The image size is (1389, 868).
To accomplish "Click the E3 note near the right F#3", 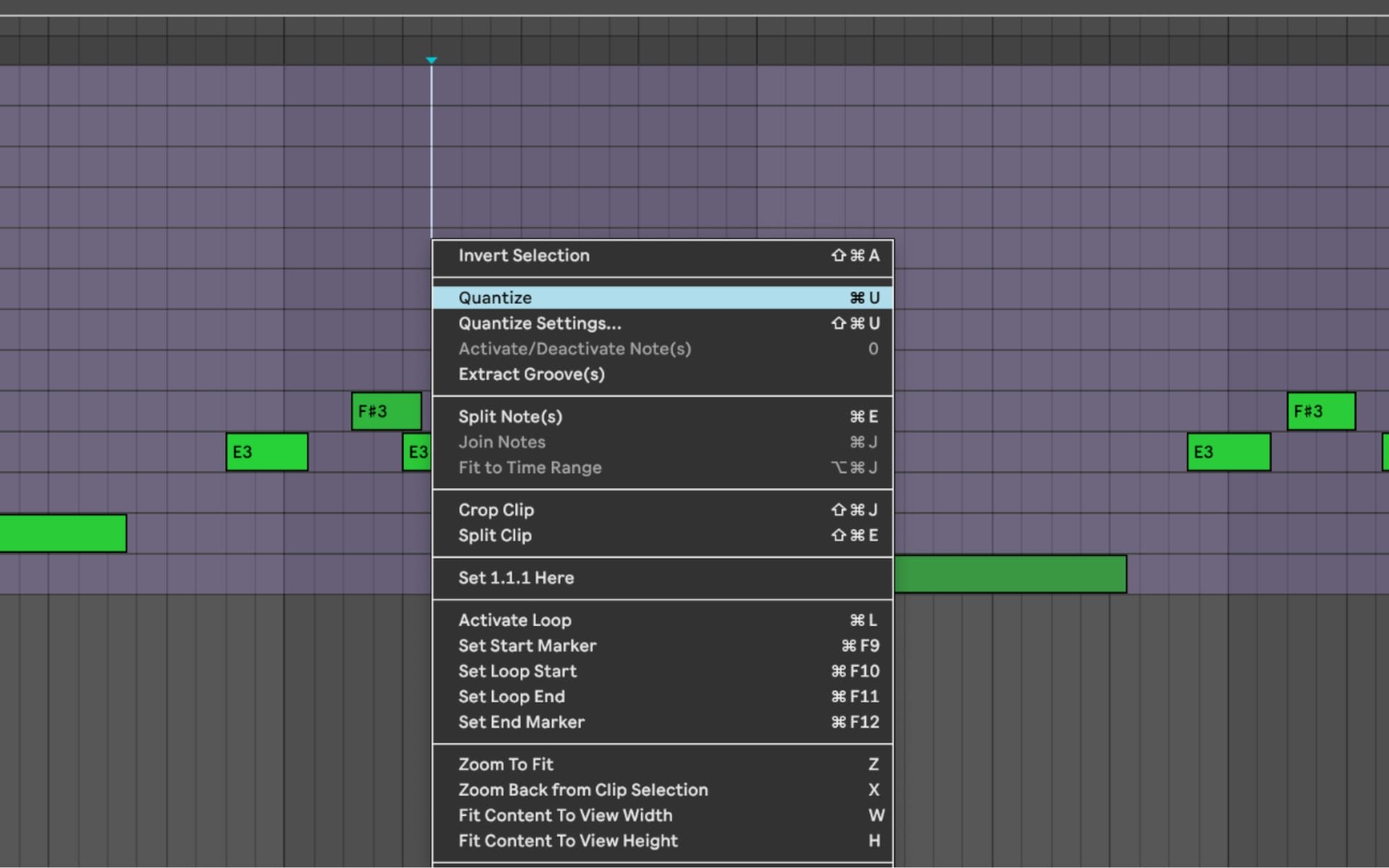I will click(1228, 451).
